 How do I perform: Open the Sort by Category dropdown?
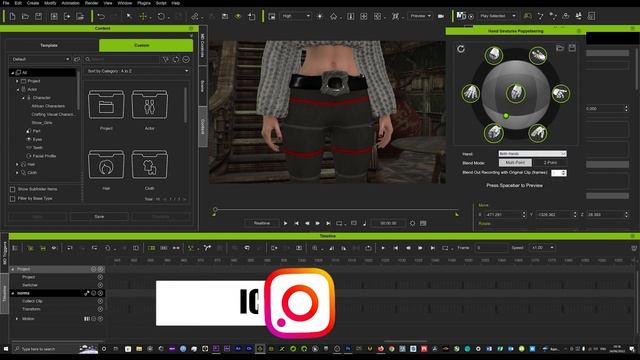tap(138, 71)
